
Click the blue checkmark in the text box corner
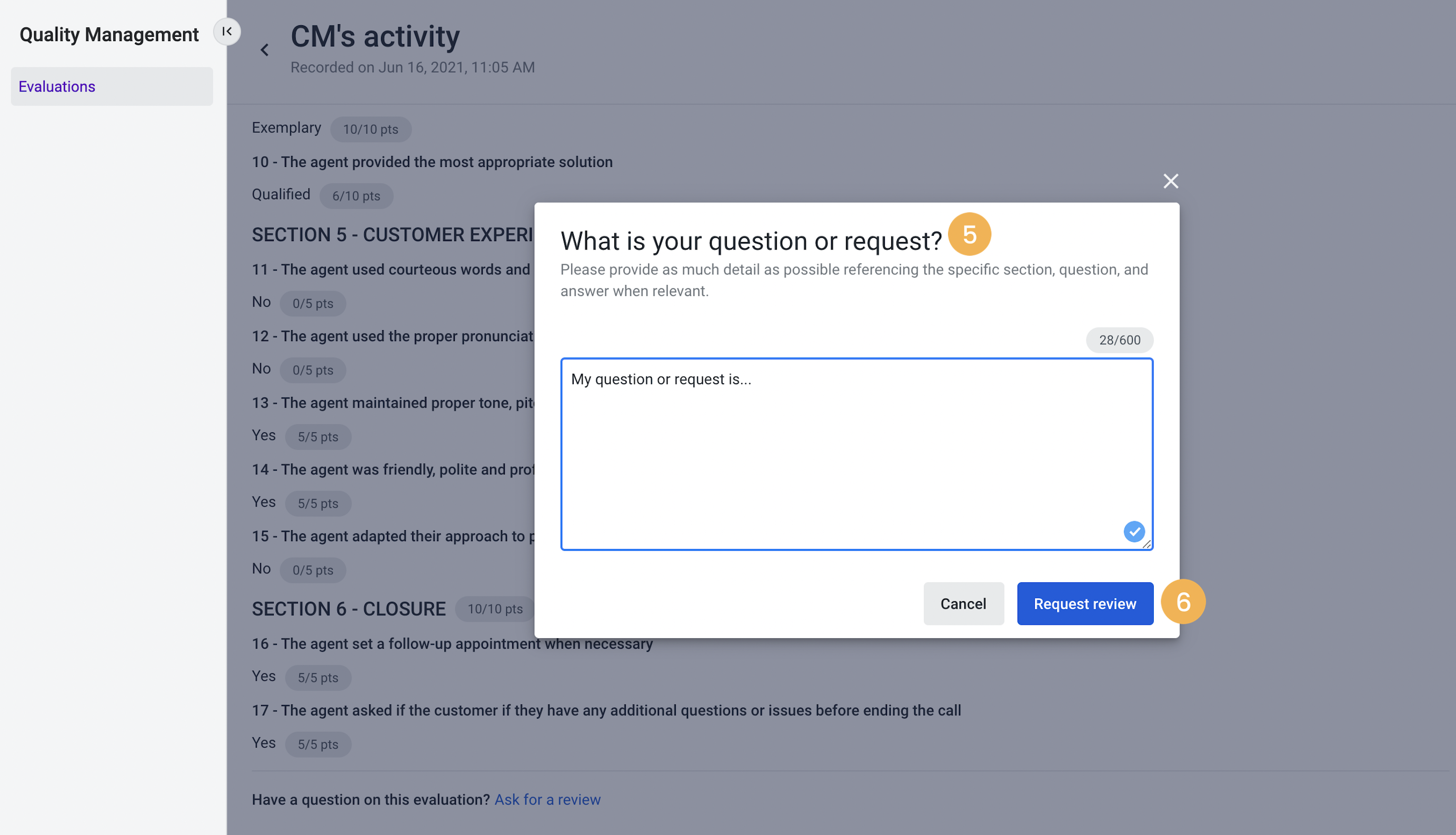tap(1134, 532)
